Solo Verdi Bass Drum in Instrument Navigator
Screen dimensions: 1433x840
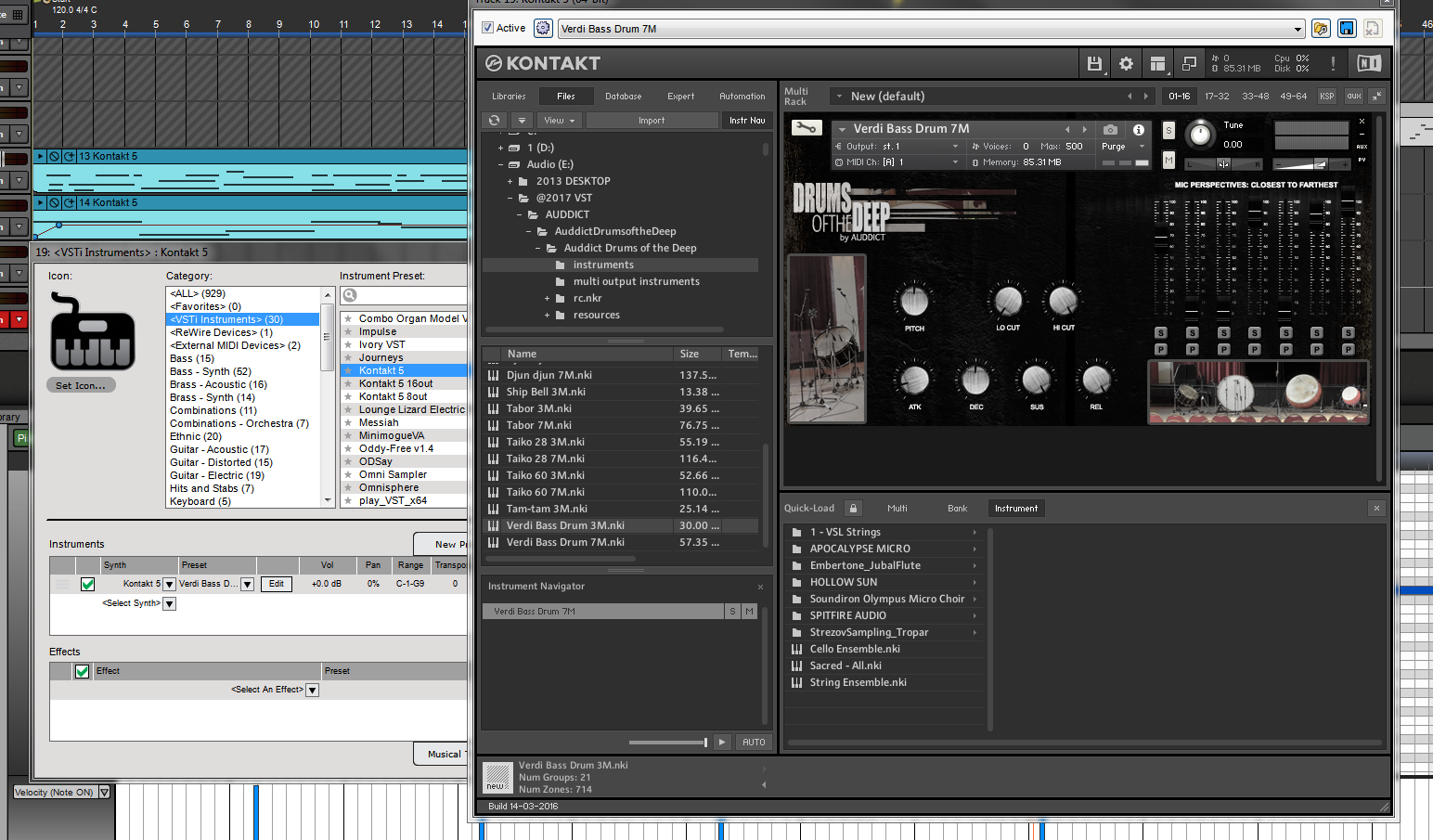732,611
